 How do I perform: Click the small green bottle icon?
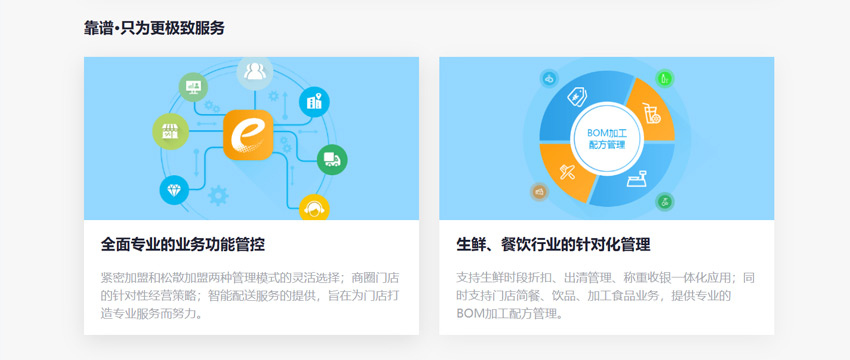665,79
